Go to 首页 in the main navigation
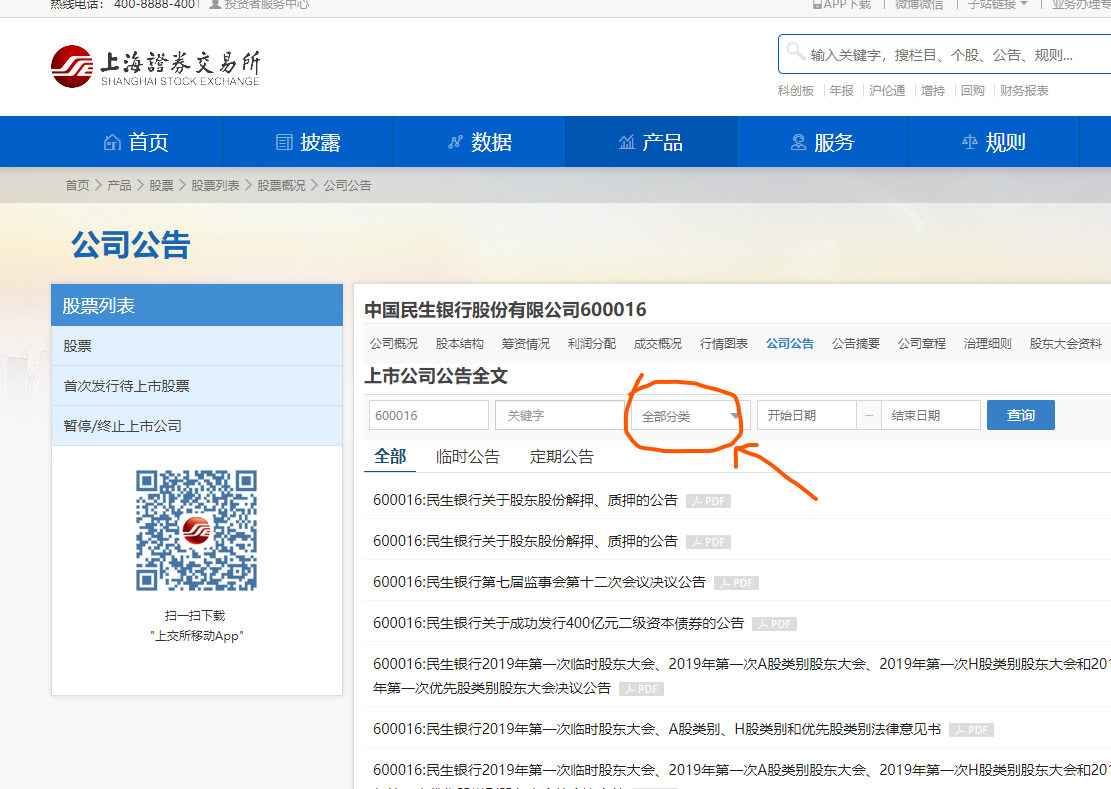The height and width of the screenshot is (789, 1111). (x=137, y=142)
